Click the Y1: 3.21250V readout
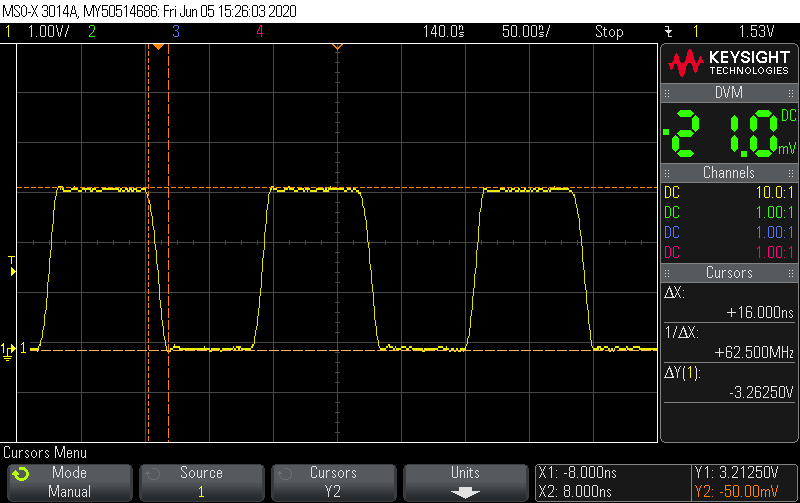The height and width of the screenshot is (503, 800). [736, 473]
